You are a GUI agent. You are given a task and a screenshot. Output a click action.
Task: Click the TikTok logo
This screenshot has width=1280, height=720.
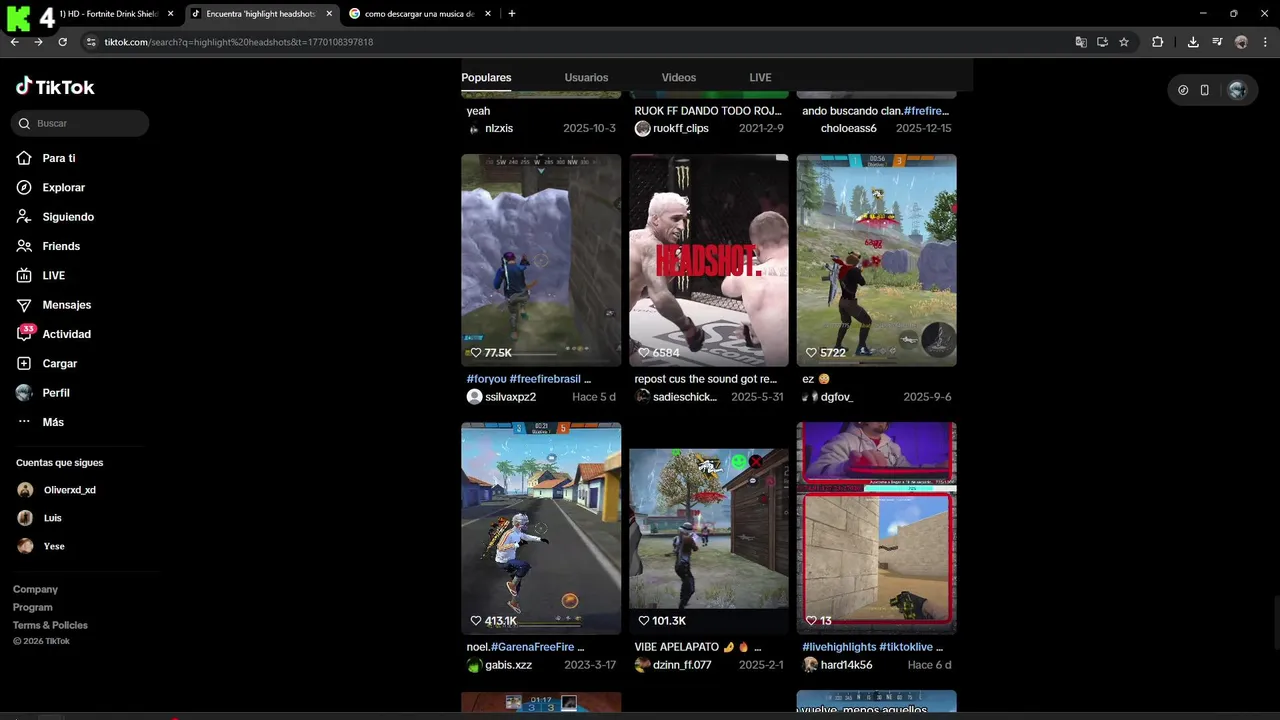coord(55,87)
